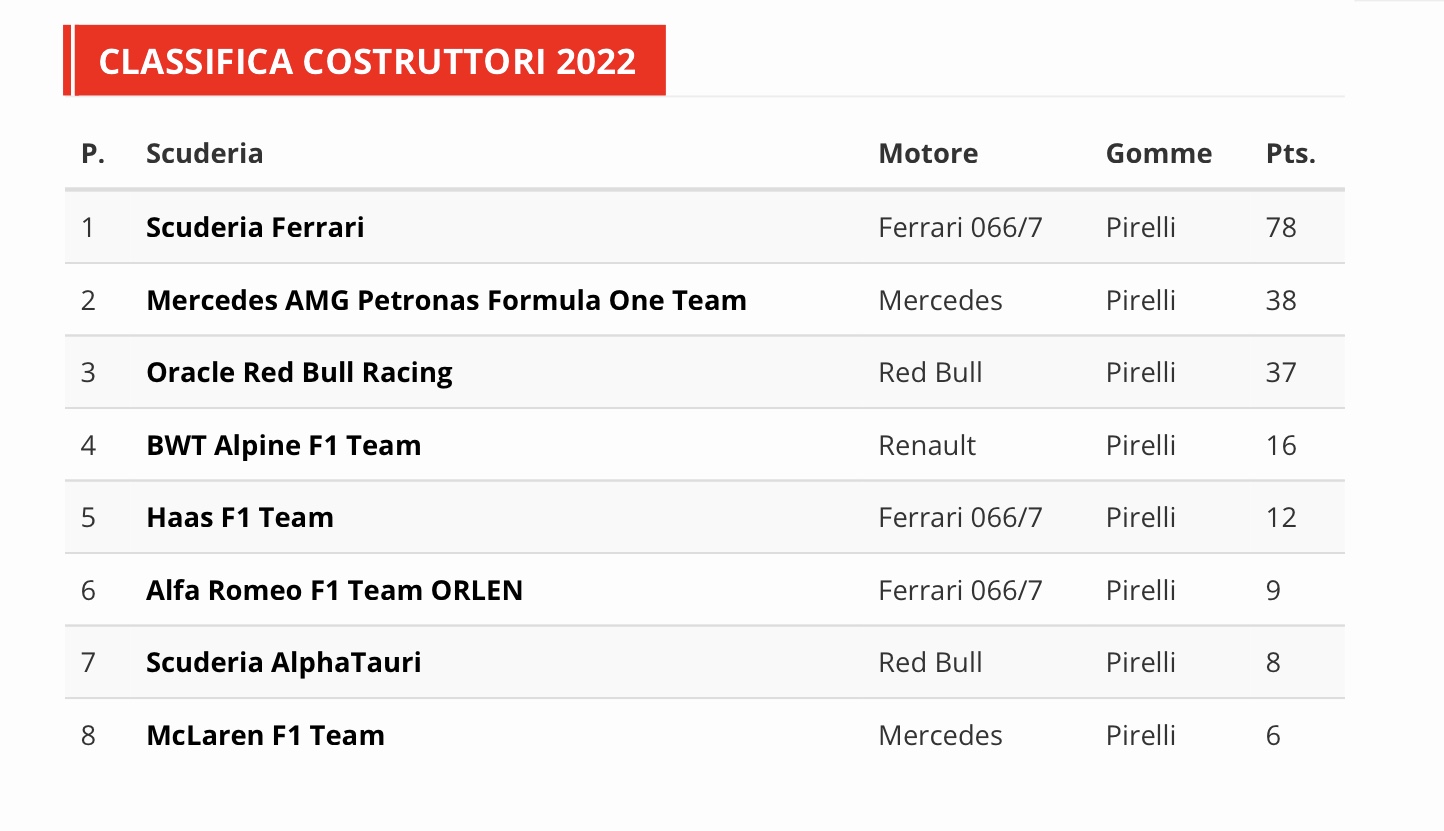
Task: Click the Renault engine cell
Action: click(x=927, y=445)
